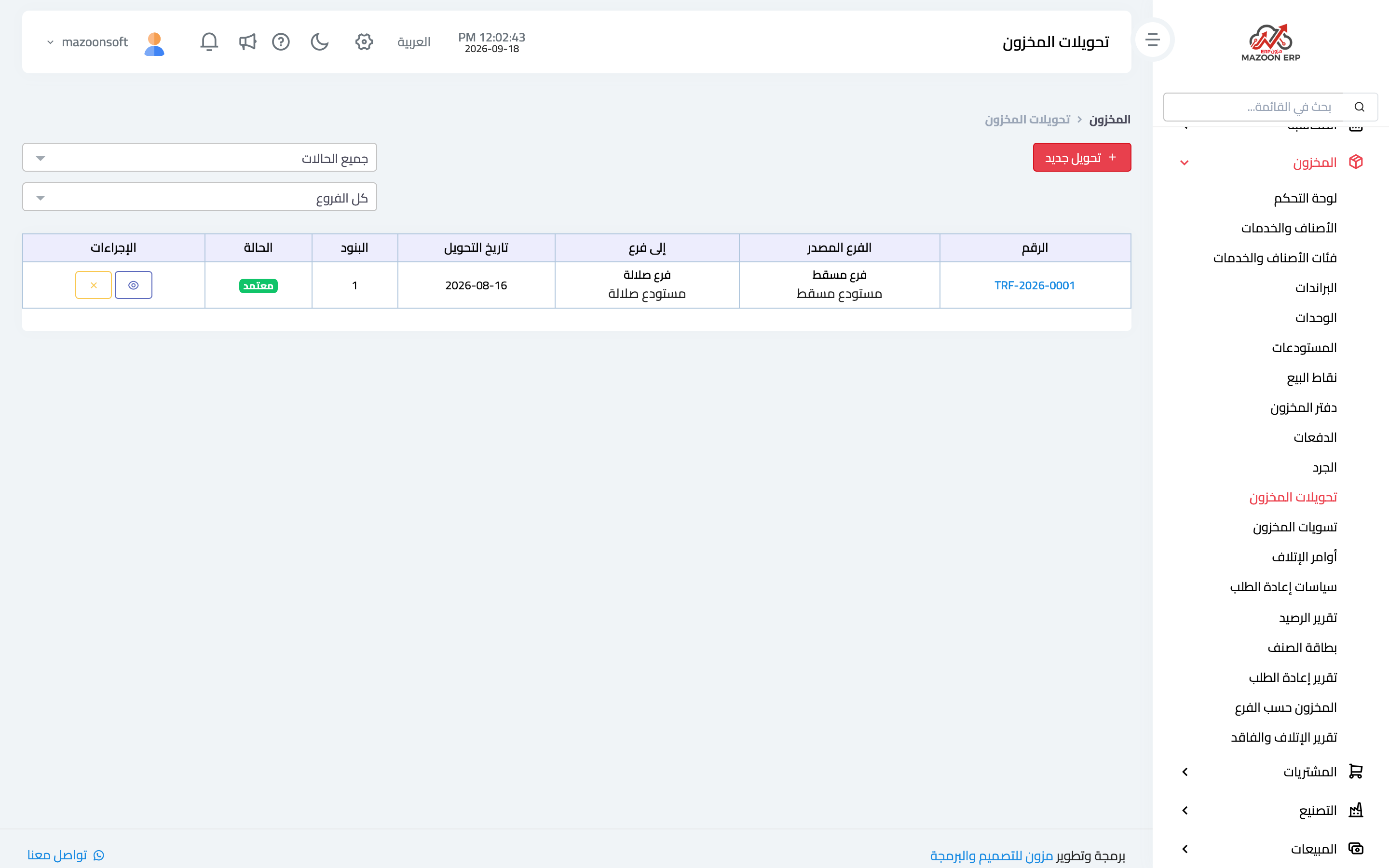The width and height of the screenshot is (1389, 868).
Task: Collapse the المخزون section chevron
Action: click(x=1184, y=163)
